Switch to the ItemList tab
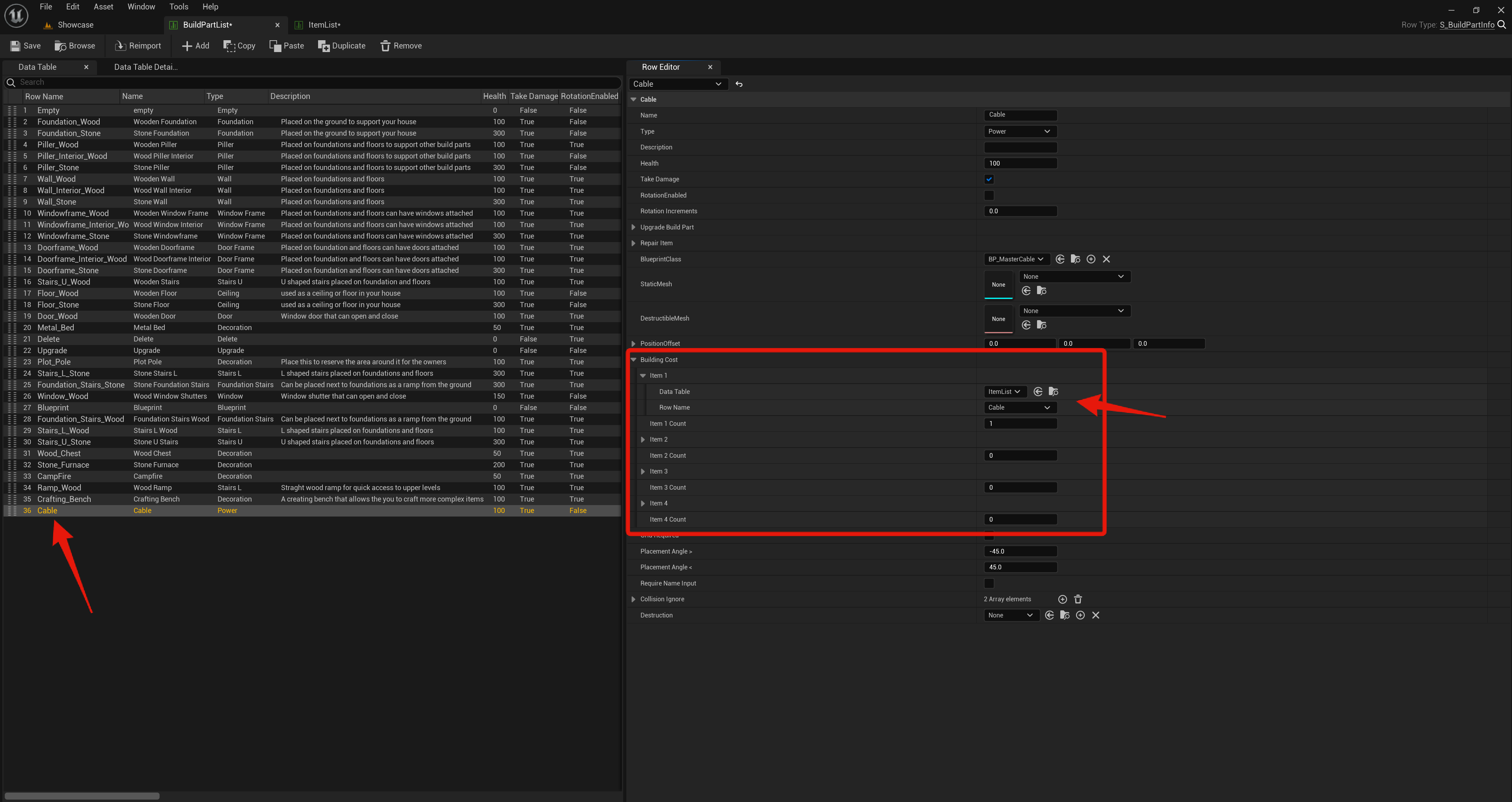 tap(324, 25)
